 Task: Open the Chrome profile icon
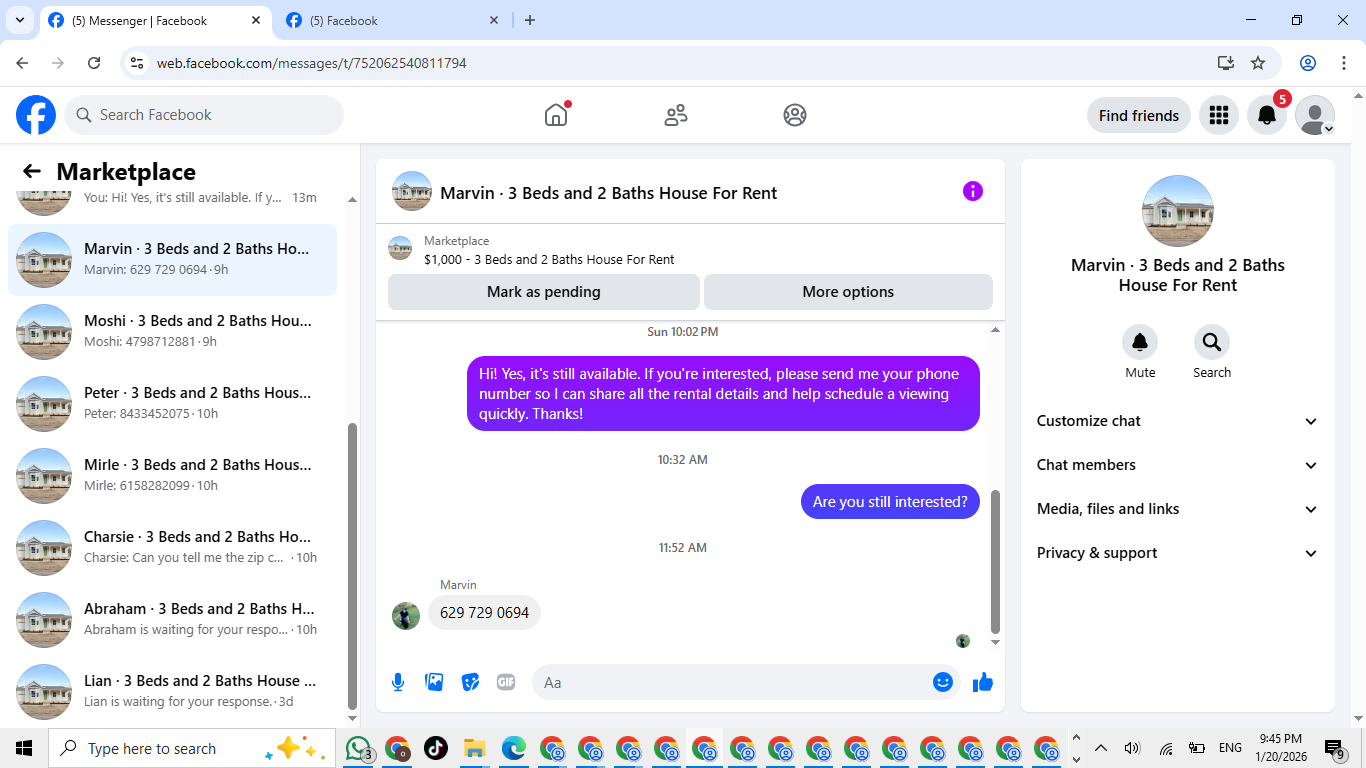[x=1308, y=63]
